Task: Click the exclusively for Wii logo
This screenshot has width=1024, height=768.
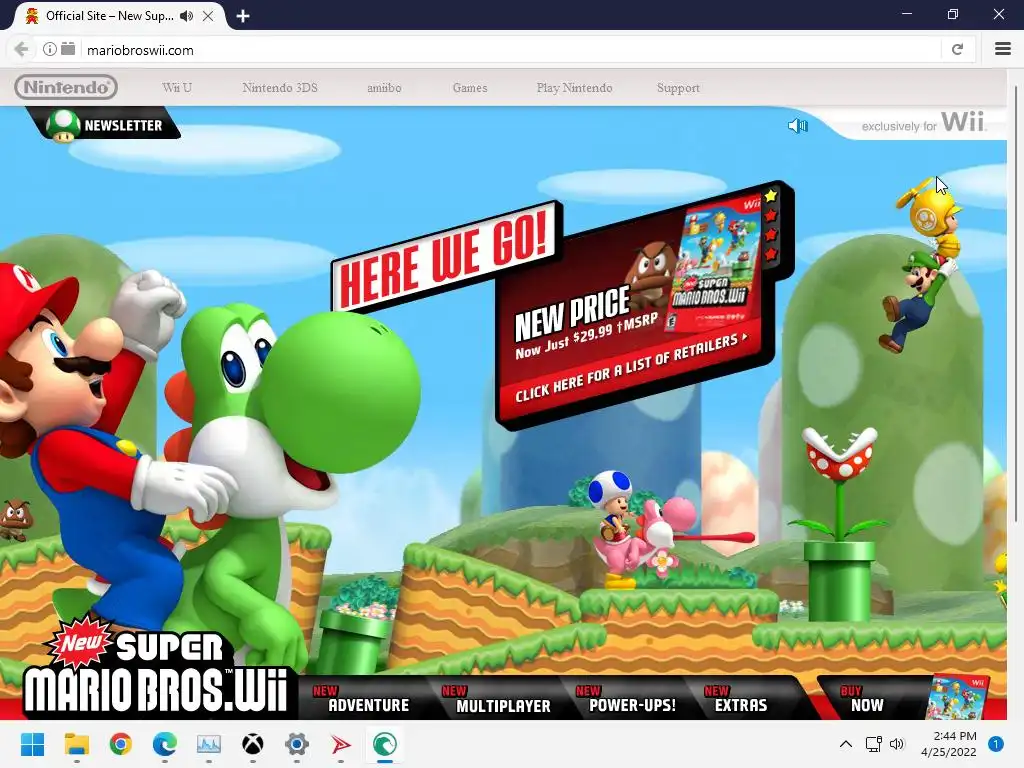Action: [923, 123]
